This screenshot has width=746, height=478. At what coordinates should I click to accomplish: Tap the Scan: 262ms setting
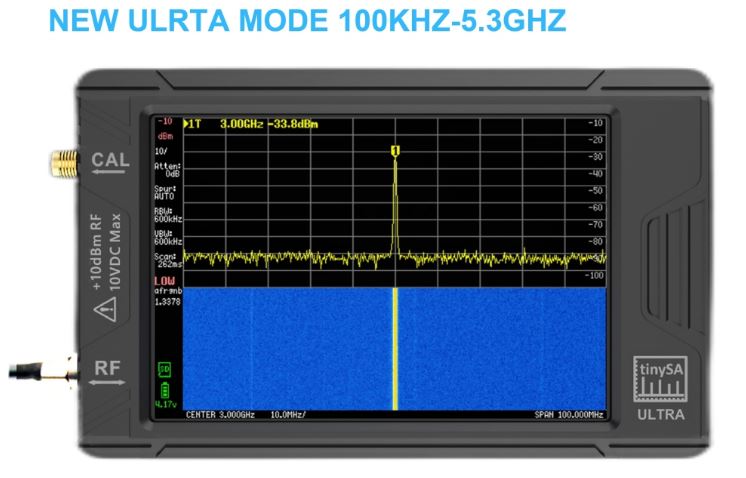pyautogui.click(x=168, y=260)
